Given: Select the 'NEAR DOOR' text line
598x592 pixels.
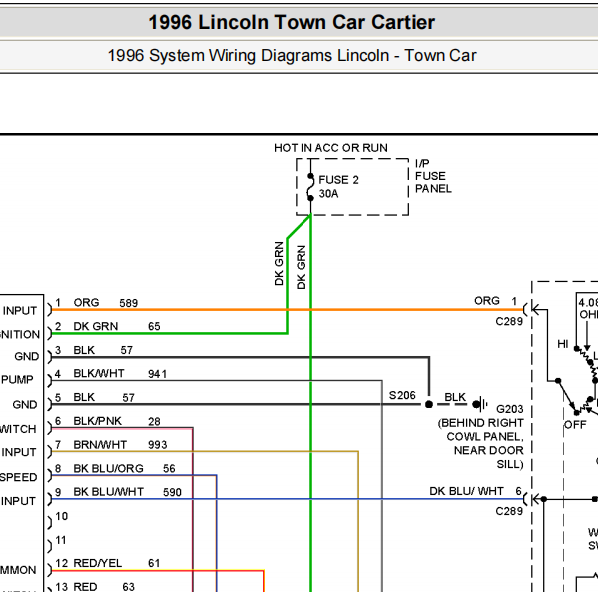Looking at the screenshot, I should (x=489, y=450).
